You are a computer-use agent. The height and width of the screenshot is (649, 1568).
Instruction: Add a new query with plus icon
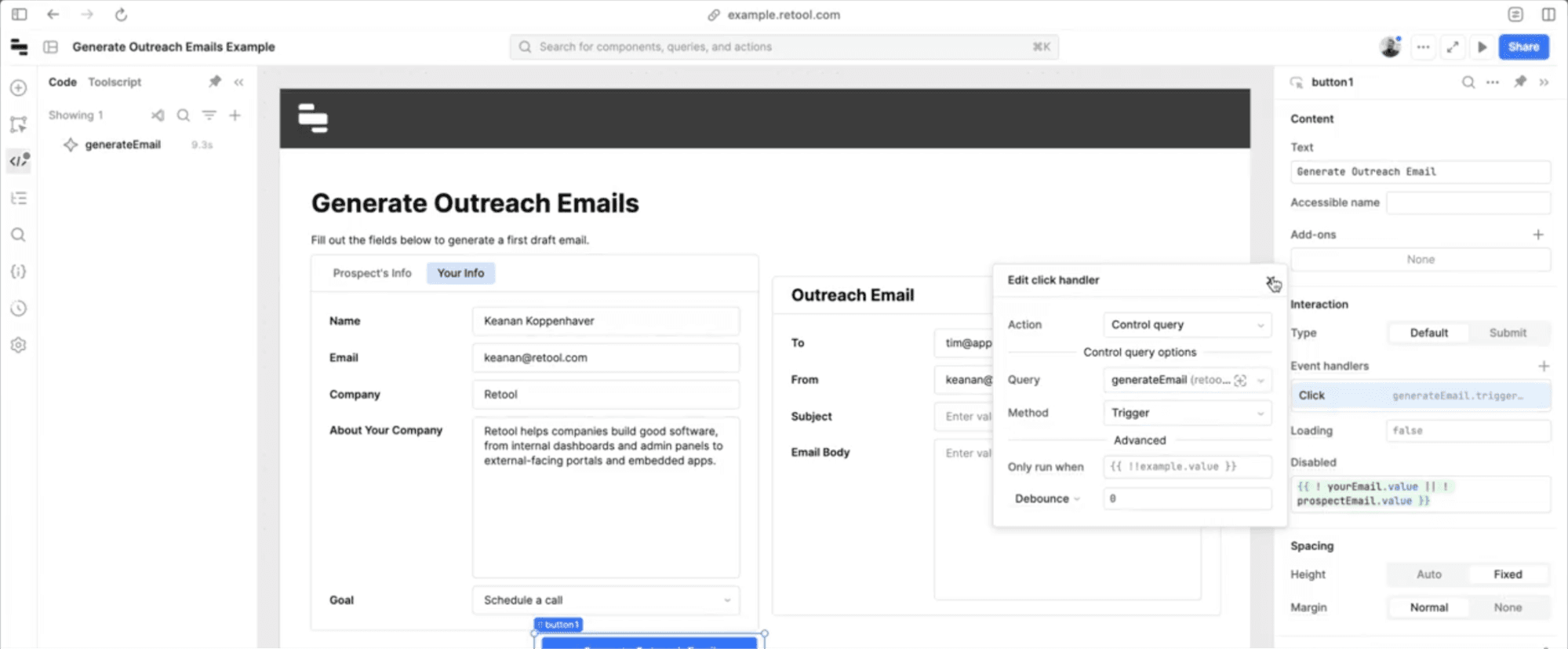235,115
